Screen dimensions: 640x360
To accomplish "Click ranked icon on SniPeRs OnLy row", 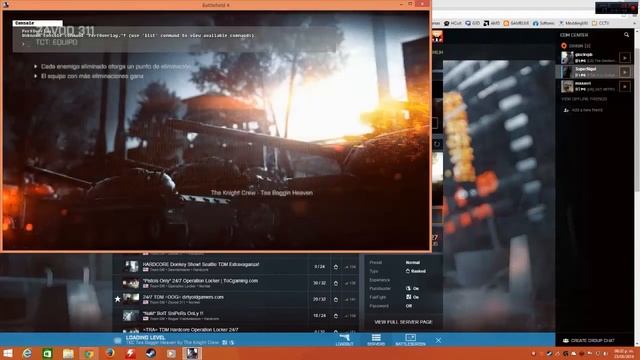I will tap(336, 316).
